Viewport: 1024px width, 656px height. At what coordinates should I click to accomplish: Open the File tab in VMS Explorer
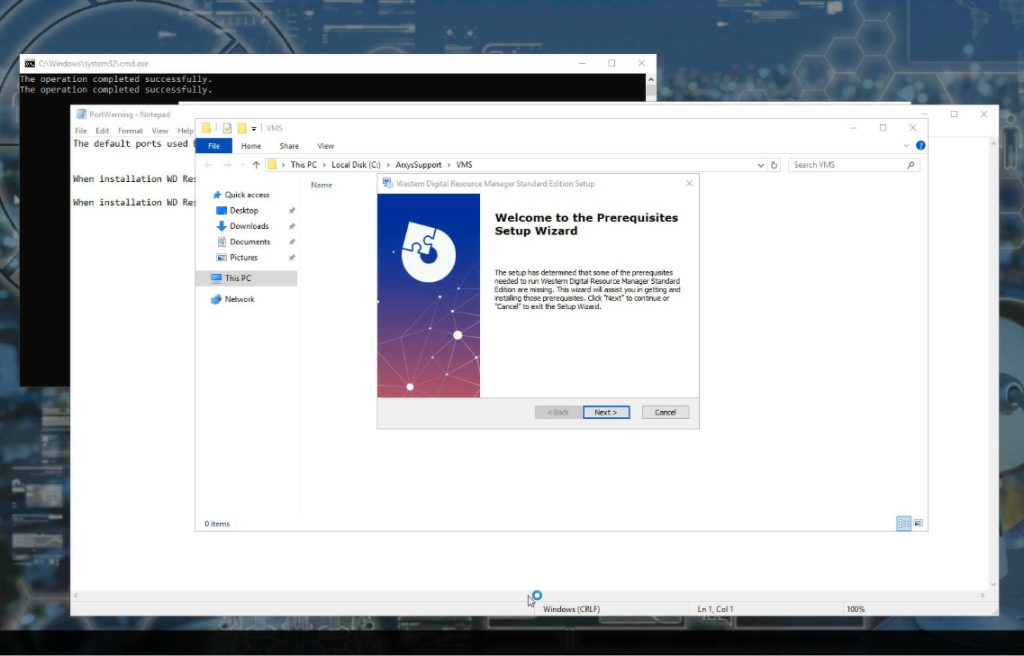click(x=214, y=146)
